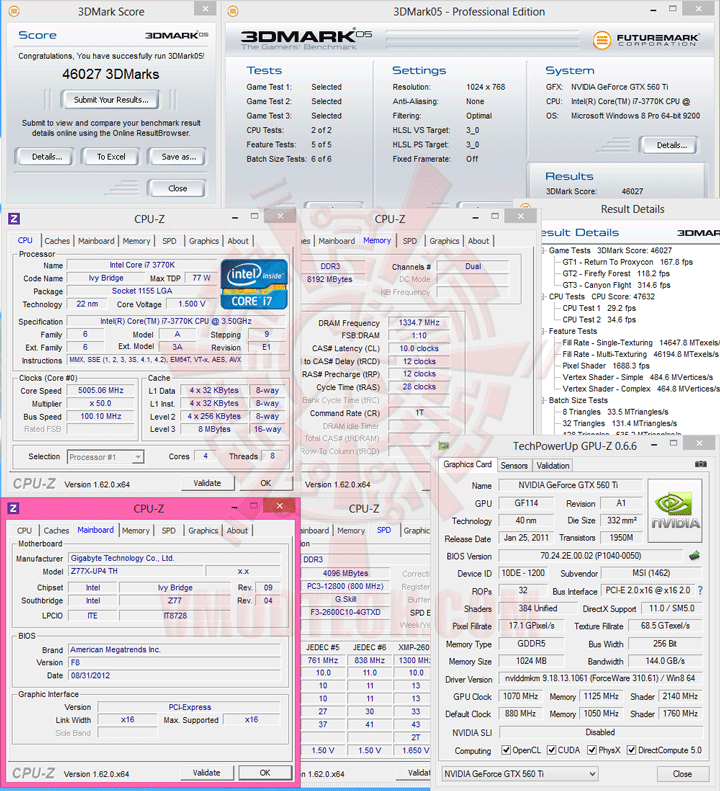Click the To Excel button
The width and height of the screenshot is (720, 791).
111,157
